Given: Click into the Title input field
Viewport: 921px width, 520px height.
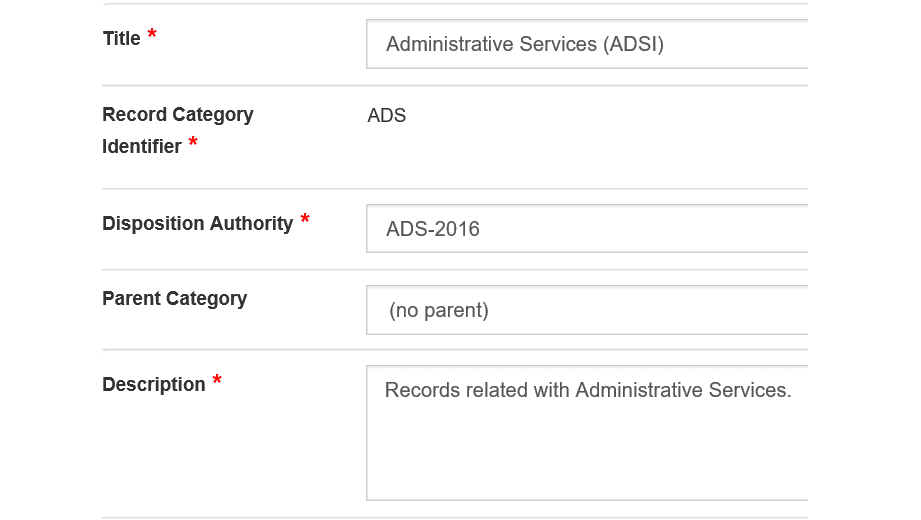Looking at the screenshot, I should click(x=587, y=44).
